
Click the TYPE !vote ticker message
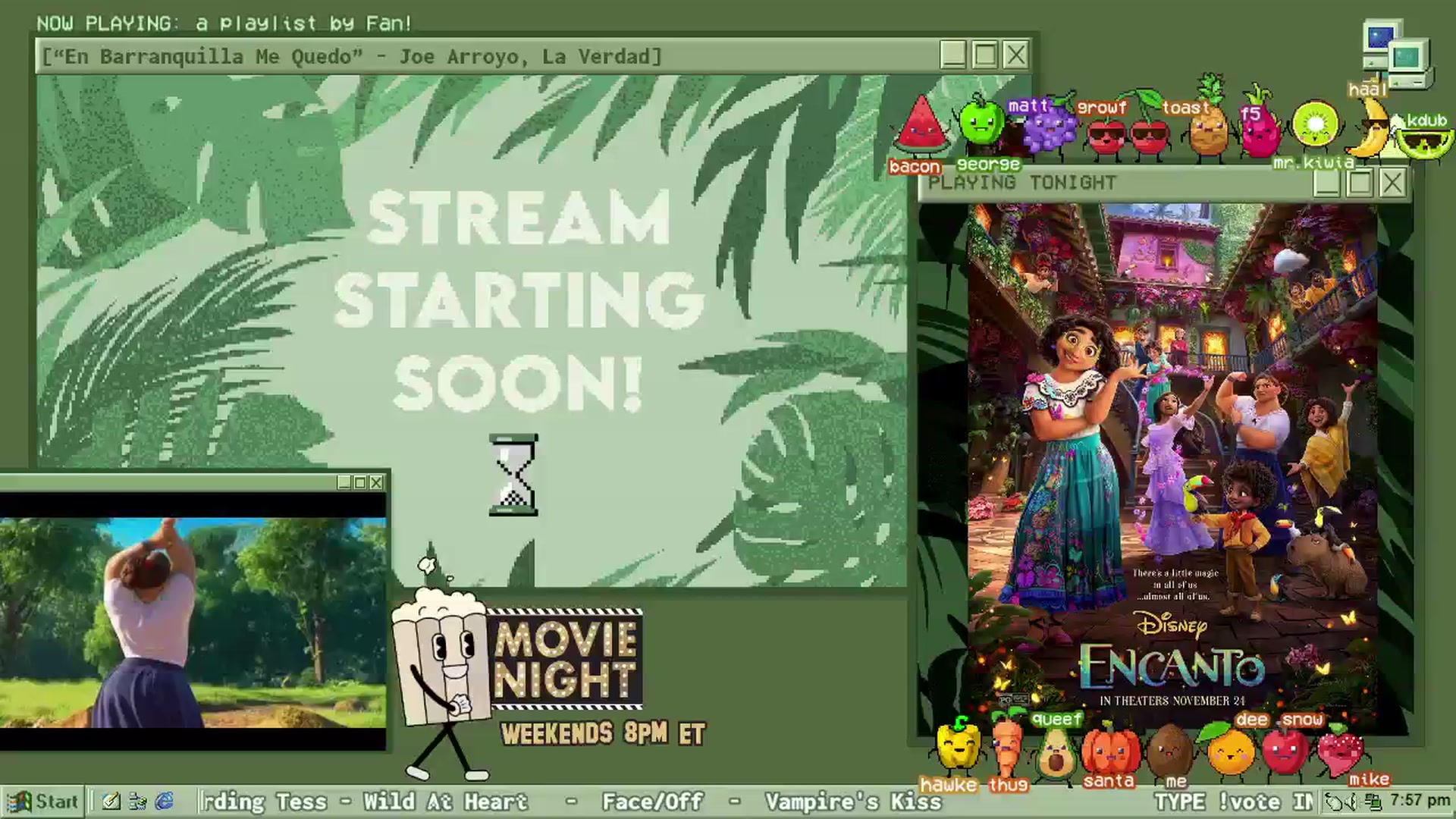(1235, 802)
